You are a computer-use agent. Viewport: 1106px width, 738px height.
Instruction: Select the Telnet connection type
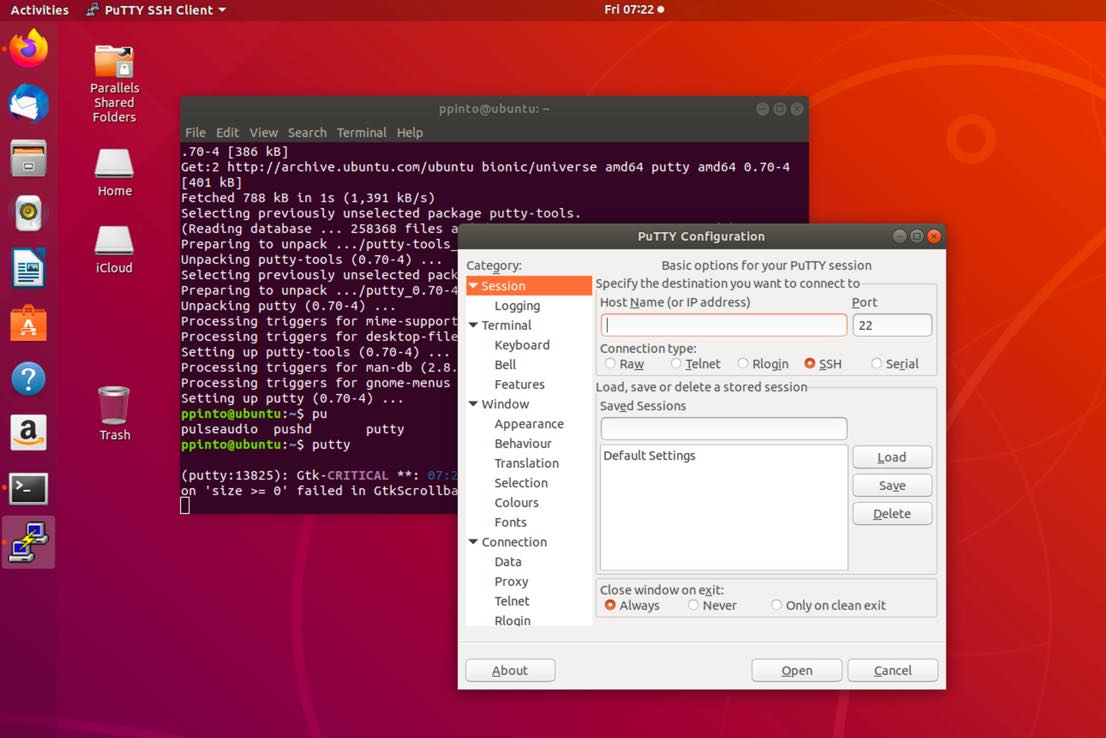coord(677,364)
